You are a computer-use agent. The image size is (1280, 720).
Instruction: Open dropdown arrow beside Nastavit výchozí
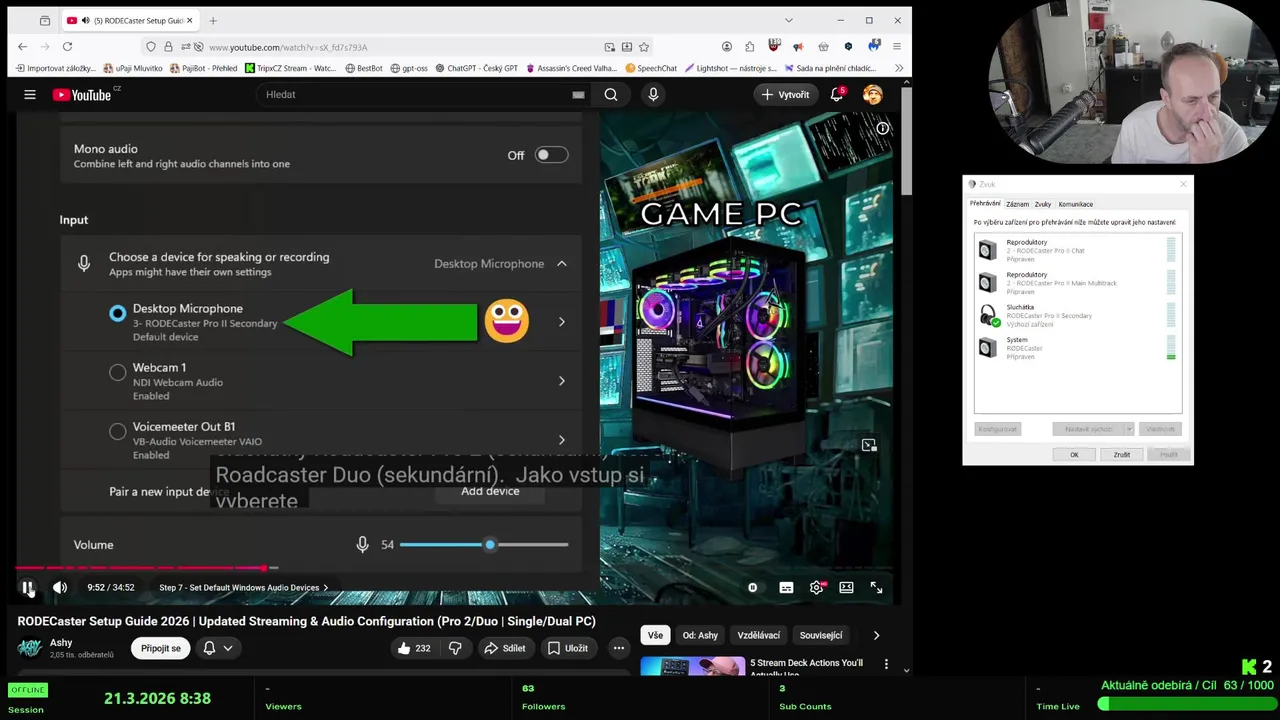[x=1129, y=429]
